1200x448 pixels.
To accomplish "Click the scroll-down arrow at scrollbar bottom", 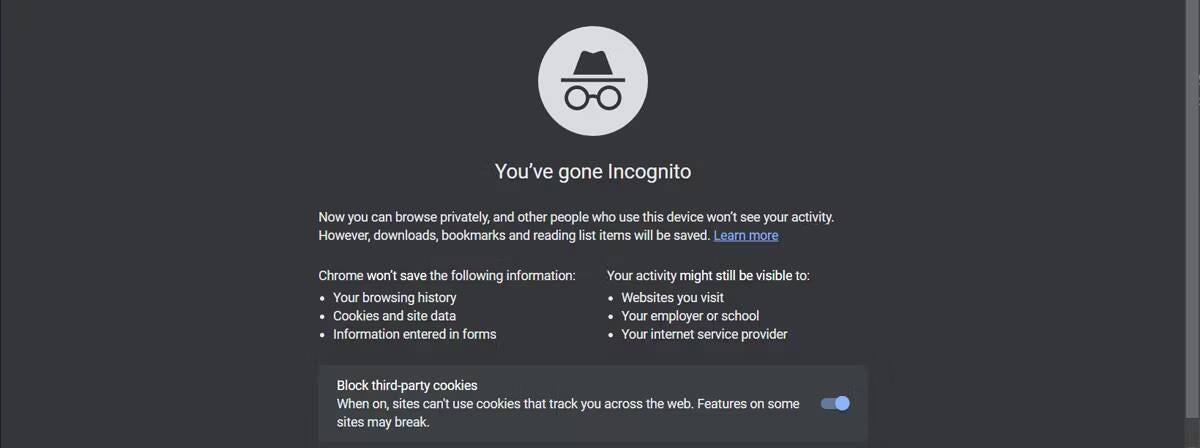I will 1191,440.
